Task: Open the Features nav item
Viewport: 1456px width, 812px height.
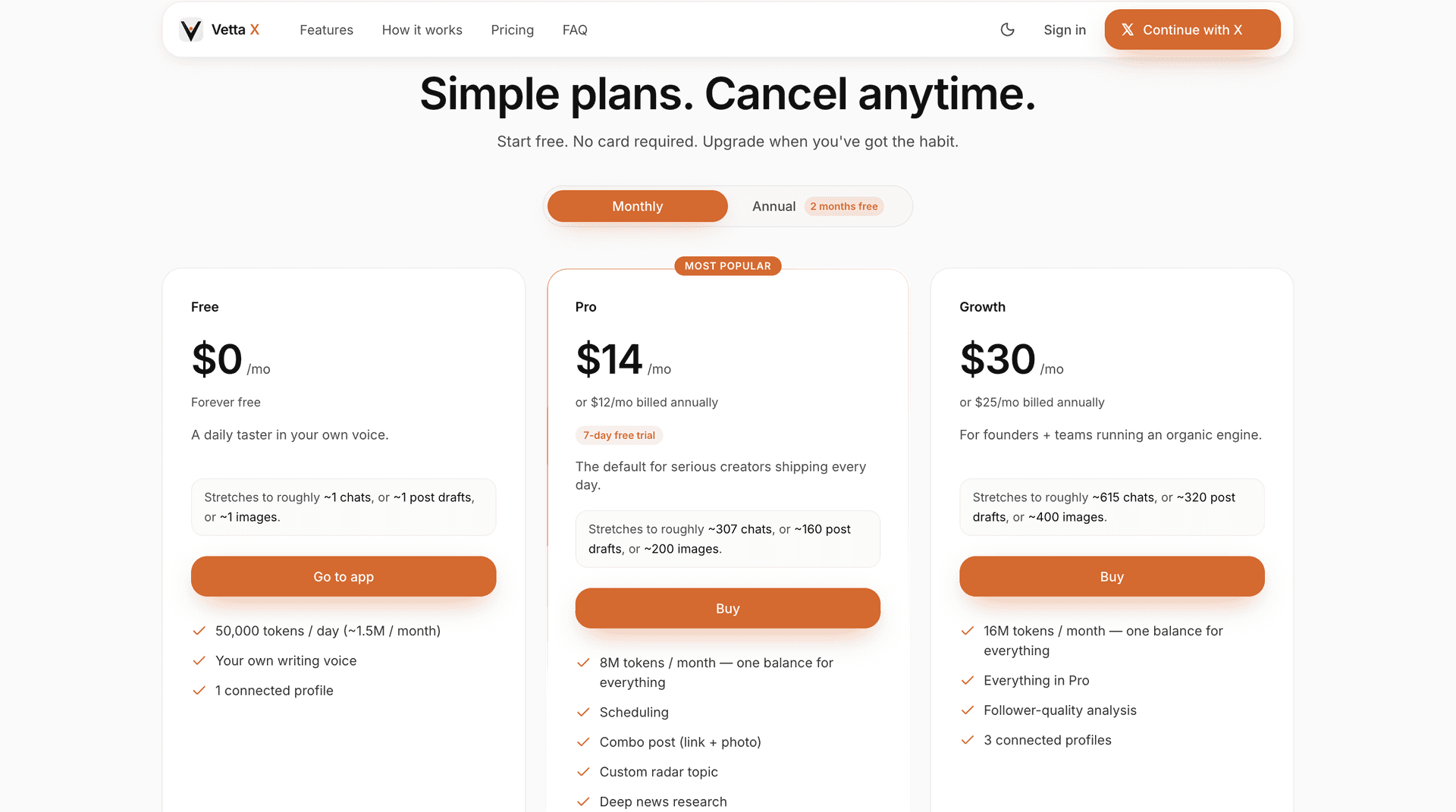Action: 326,30
